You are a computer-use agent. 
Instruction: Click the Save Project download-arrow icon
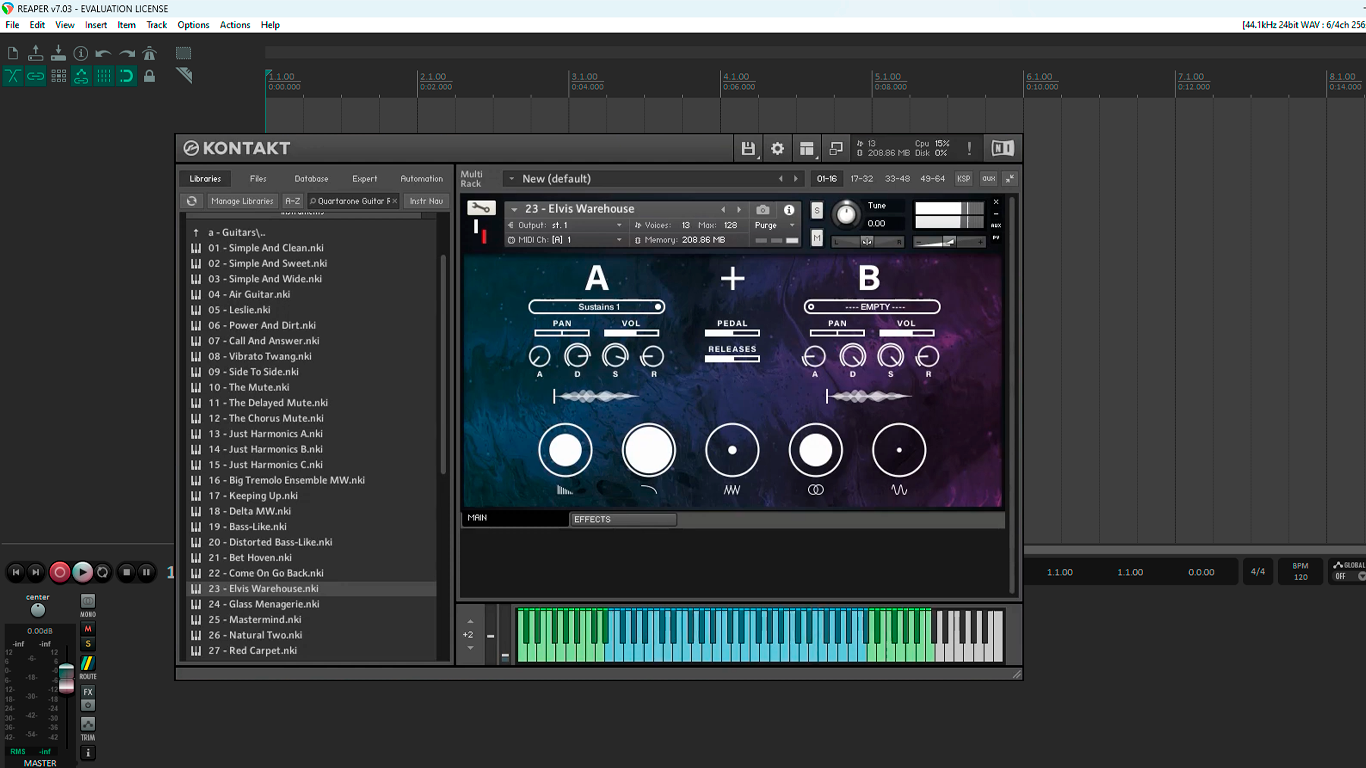58,53
